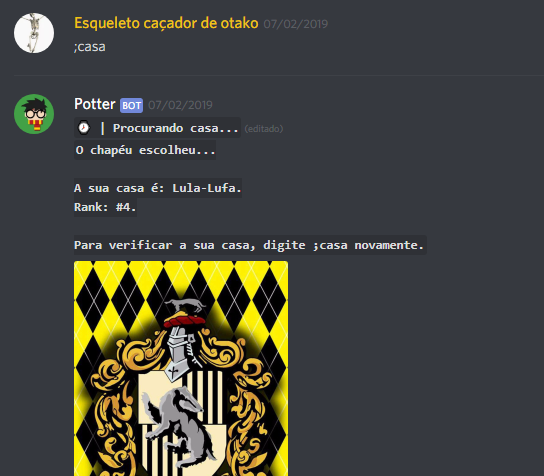Click the clock emoji in bot message
This screenshot has width=544, height=476.
pos(84,128)
